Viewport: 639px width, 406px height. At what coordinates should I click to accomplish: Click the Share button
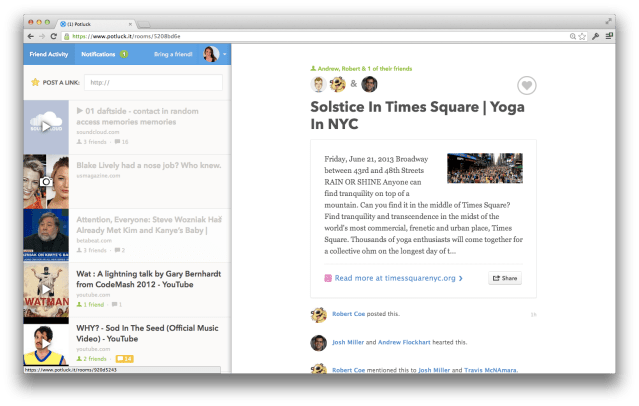pos(505,278)
